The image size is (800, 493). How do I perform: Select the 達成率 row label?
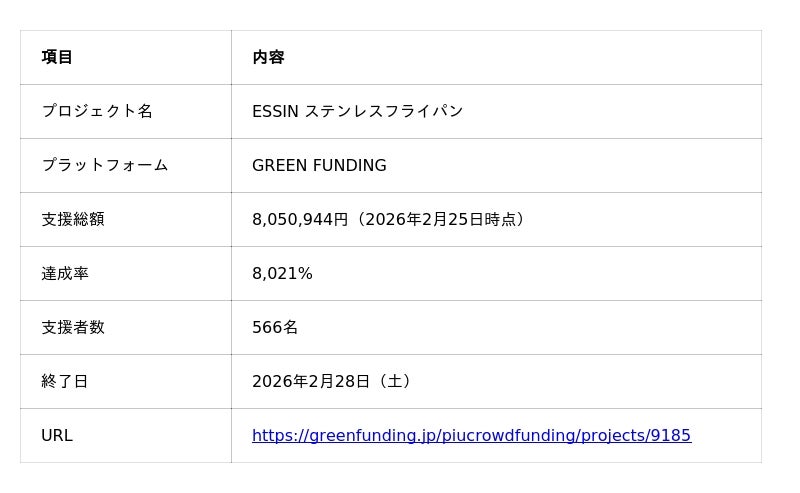pos(65,274)
